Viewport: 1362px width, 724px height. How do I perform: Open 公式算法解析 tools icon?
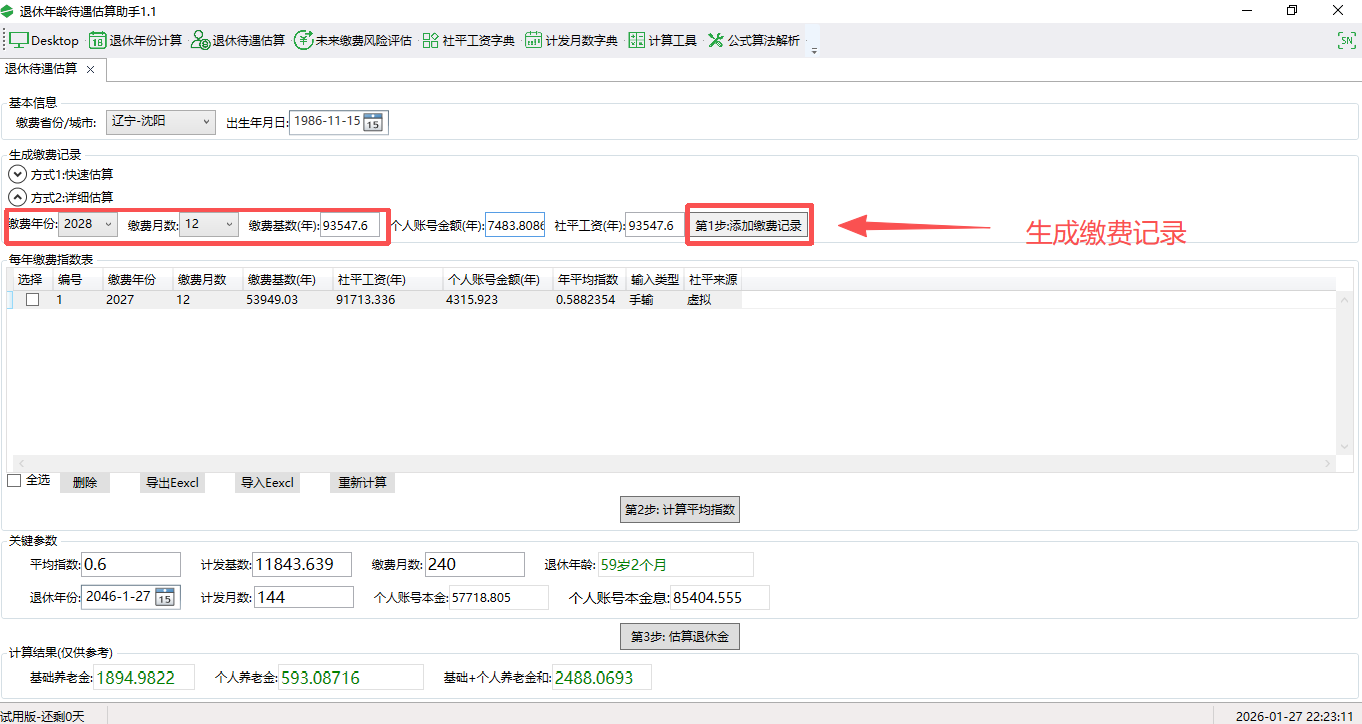tap(716, 41)
